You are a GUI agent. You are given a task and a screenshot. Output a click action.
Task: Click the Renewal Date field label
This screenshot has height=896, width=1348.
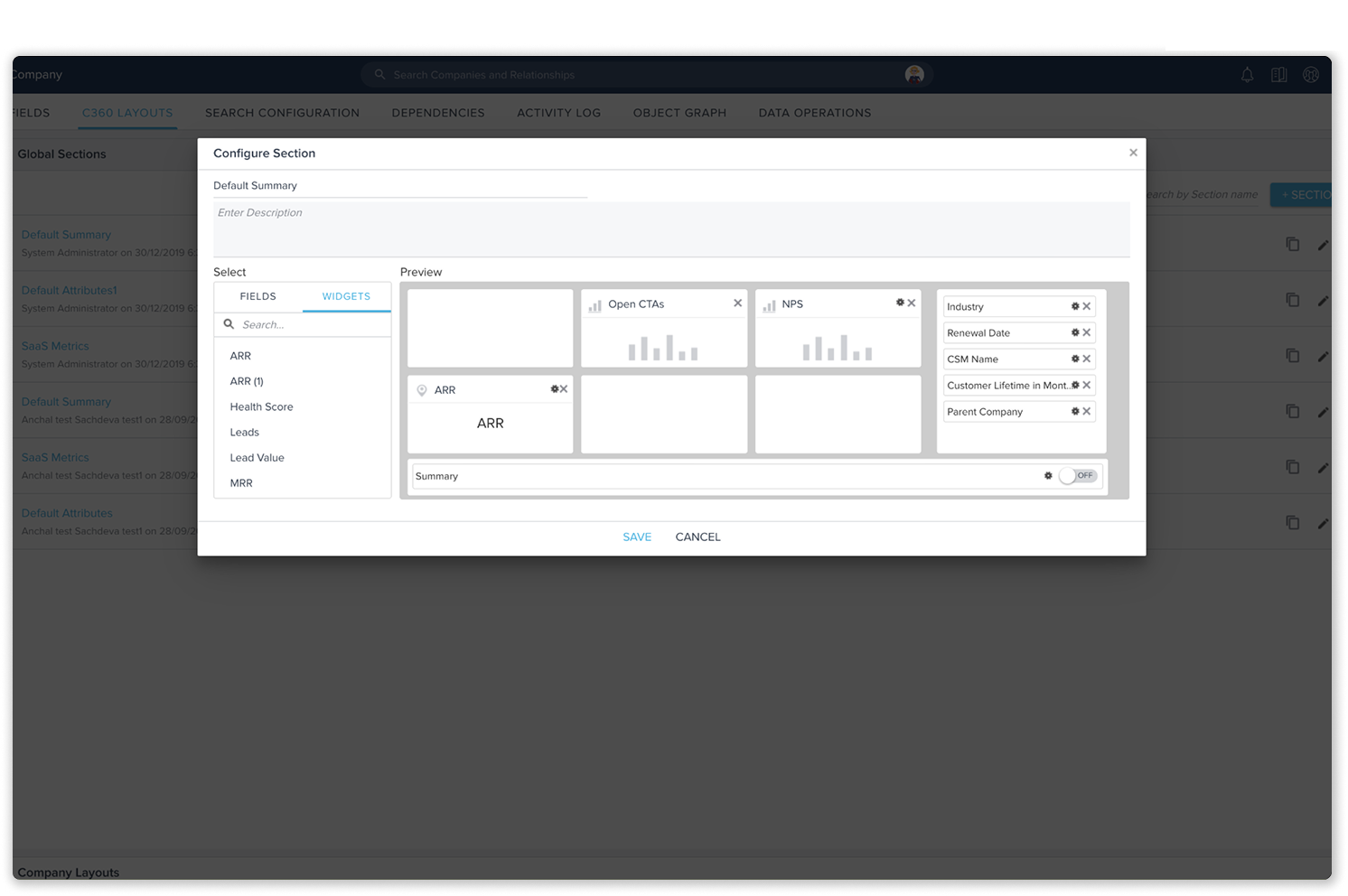[978, 333]
